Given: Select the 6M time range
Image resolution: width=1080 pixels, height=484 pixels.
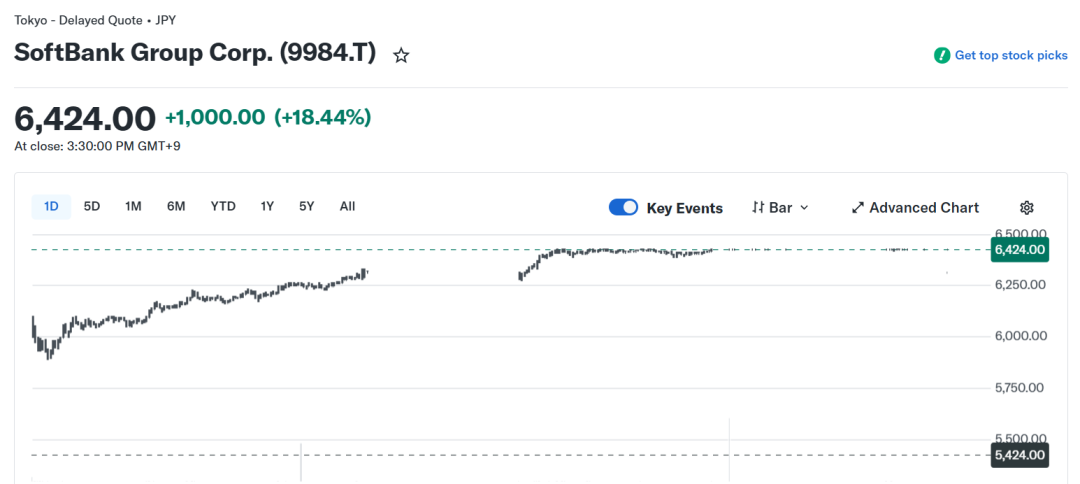Looking at the screenshot, I should tap(176, 206).
